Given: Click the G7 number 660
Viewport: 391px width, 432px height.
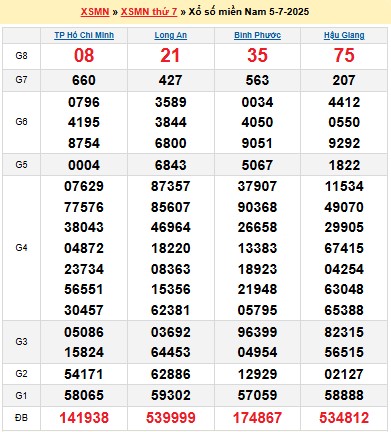Looking at the screenshot, I should click(x=84, y=80).
